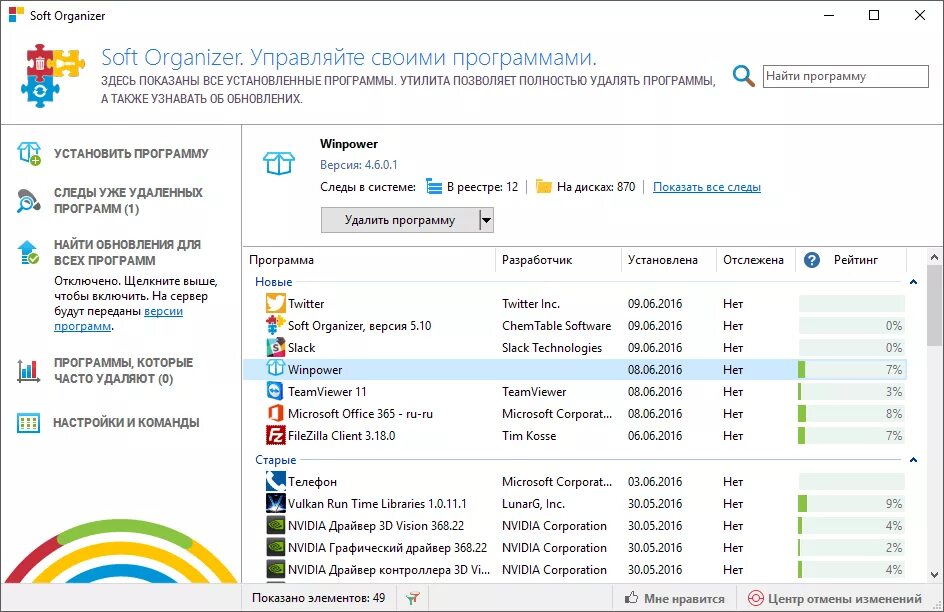
Task: Click the rating help question mark icon
Action: [x=812, y=260]
